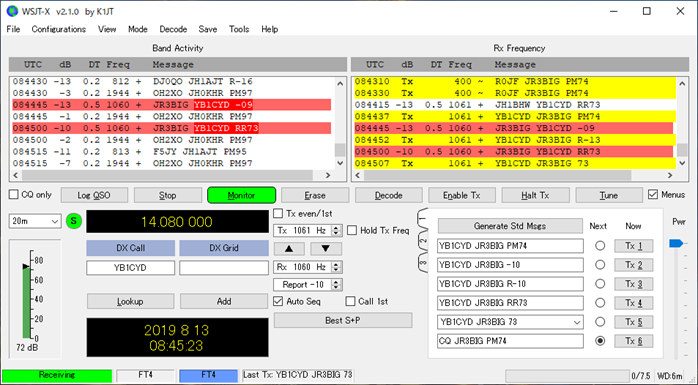Click Enable Tx button
Screen dimensions: 698x385
462,195
